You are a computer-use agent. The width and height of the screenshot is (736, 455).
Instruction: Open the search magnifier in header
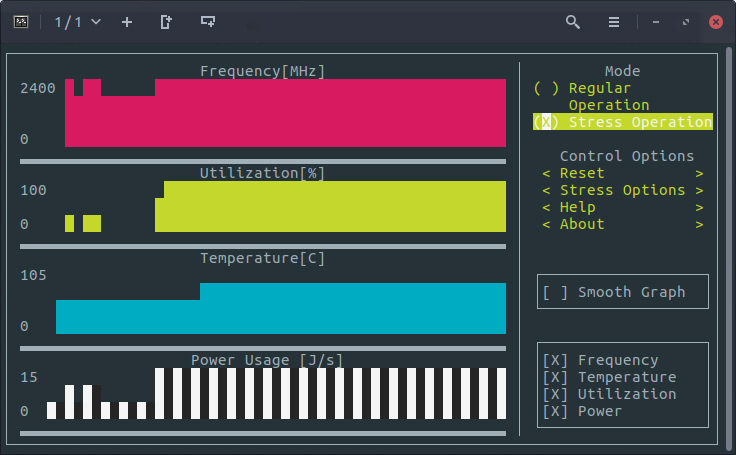pos(573,22)
